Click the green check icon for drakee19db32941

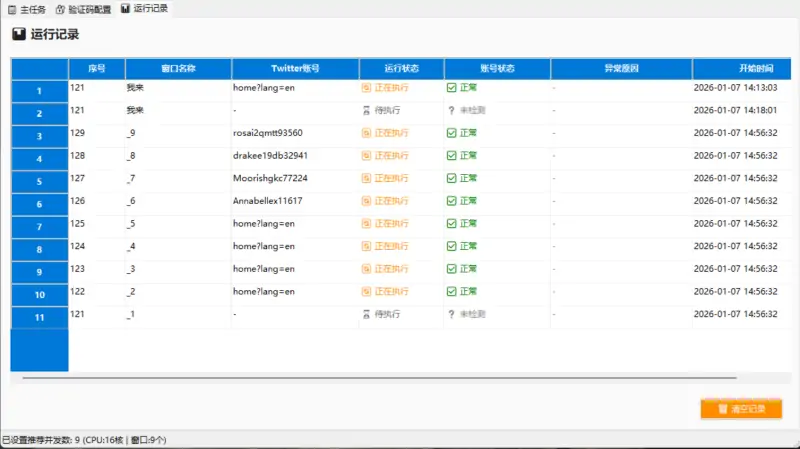452,156
